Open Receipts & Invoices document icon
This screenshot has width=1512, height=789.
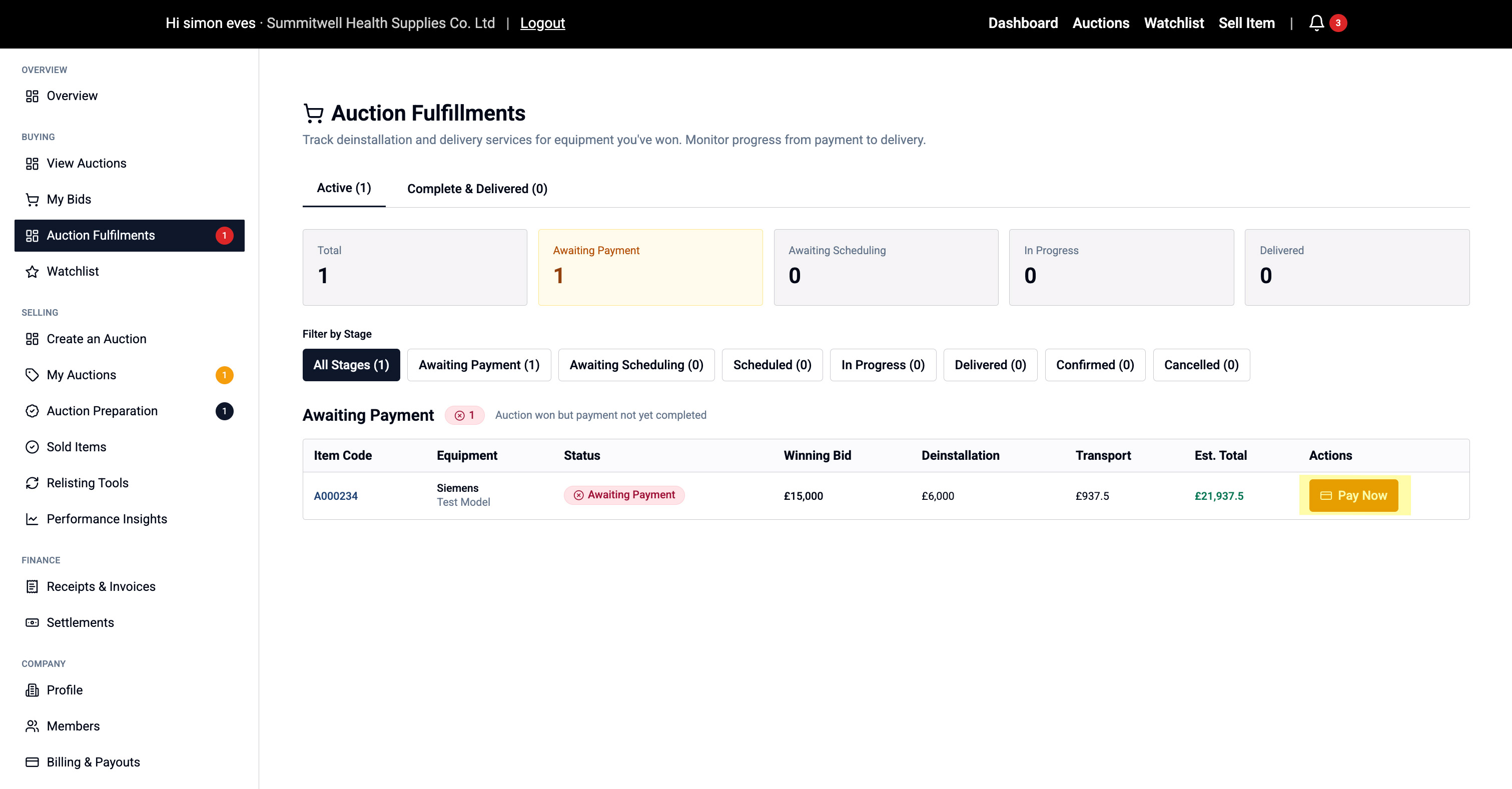coord(32,586)
